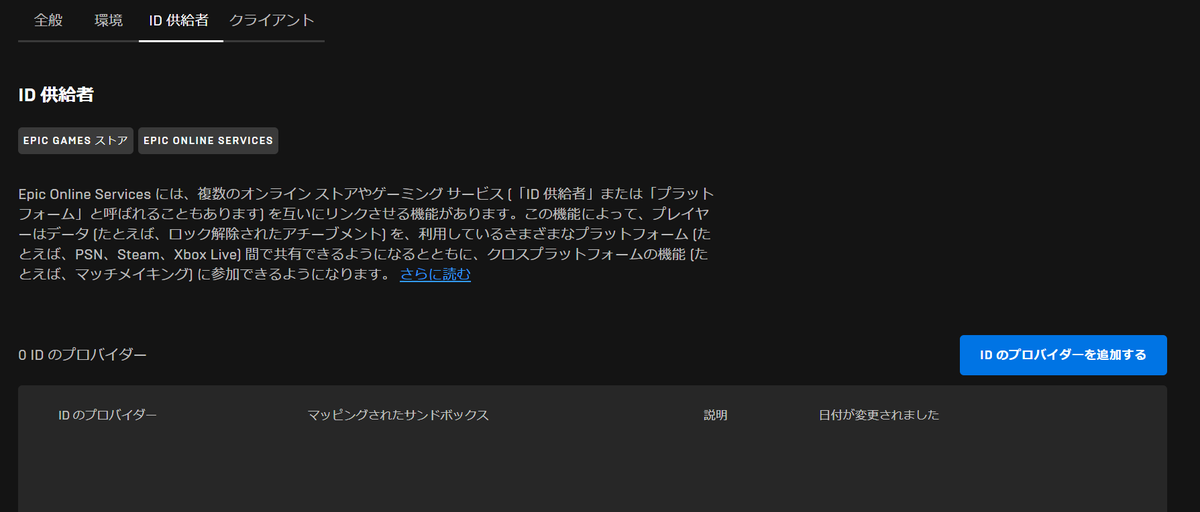Click ID のプロバイダーを追加する button
Screen dimensions: 1200x512
coord(1063,355)
